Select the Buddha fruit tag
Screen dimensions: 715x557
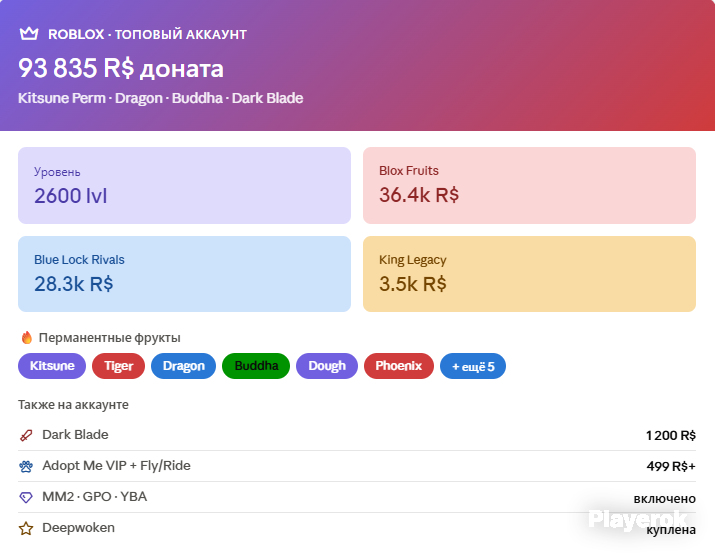(256, 366)
